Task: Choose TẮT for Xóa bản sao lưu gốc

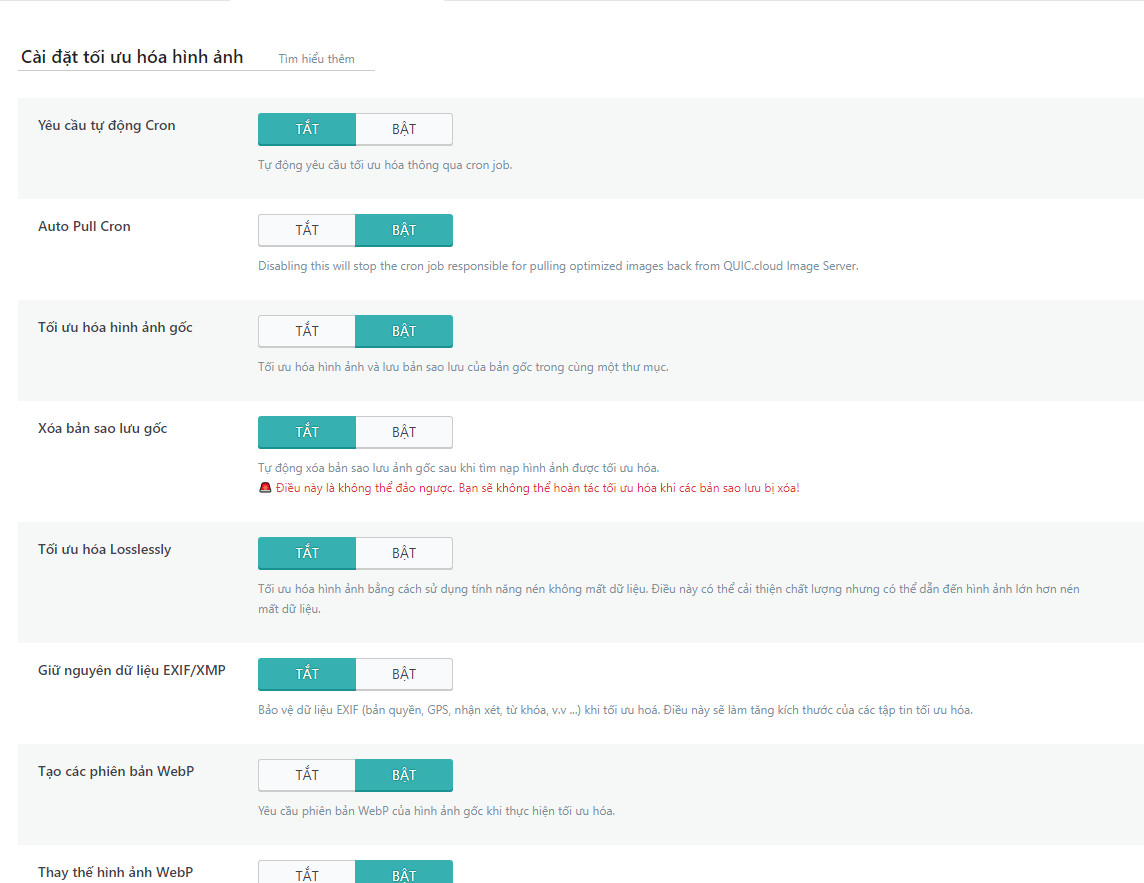Action: [307, 432]
